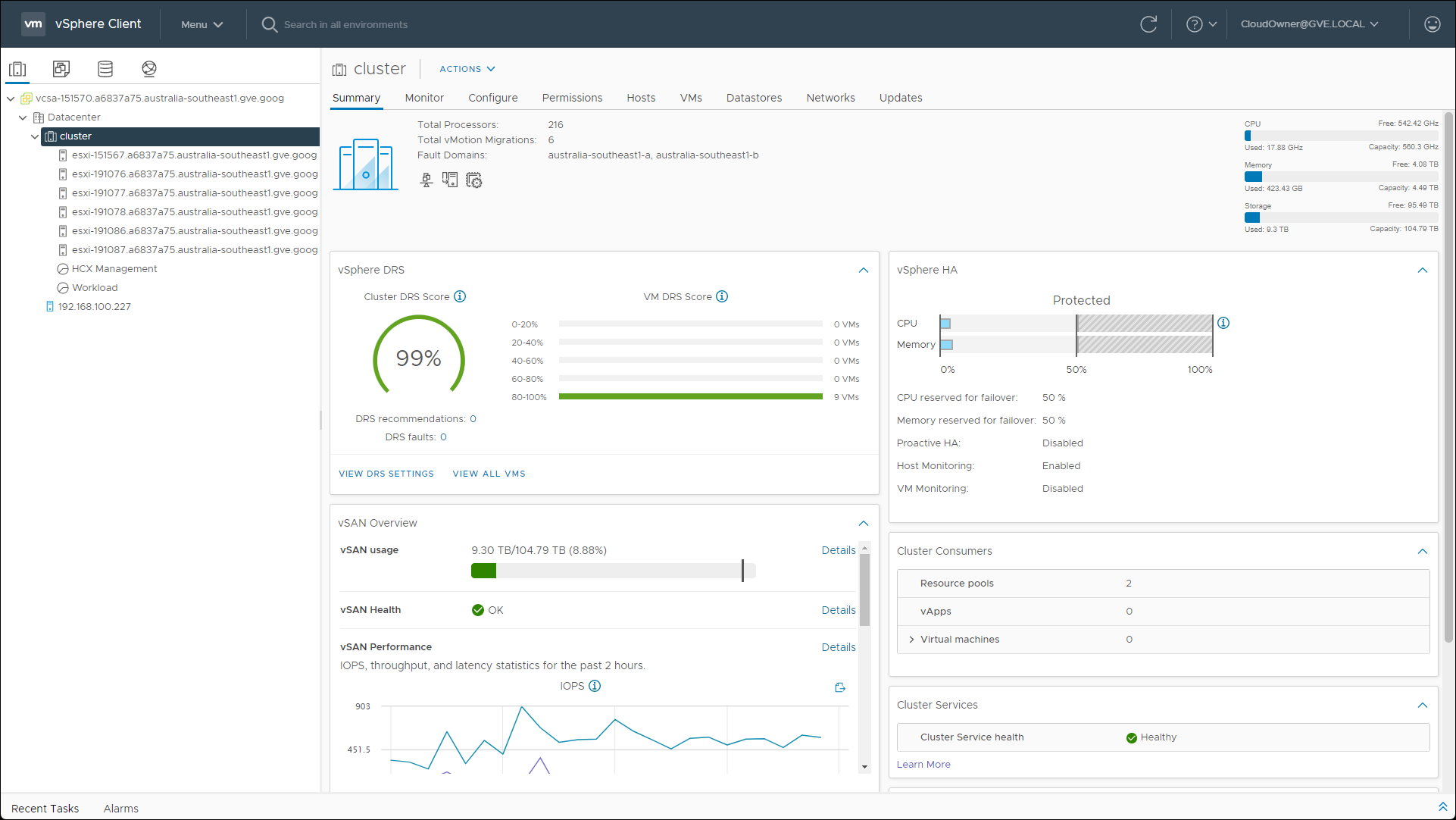Switch to the Updates tab

[901, 98]
